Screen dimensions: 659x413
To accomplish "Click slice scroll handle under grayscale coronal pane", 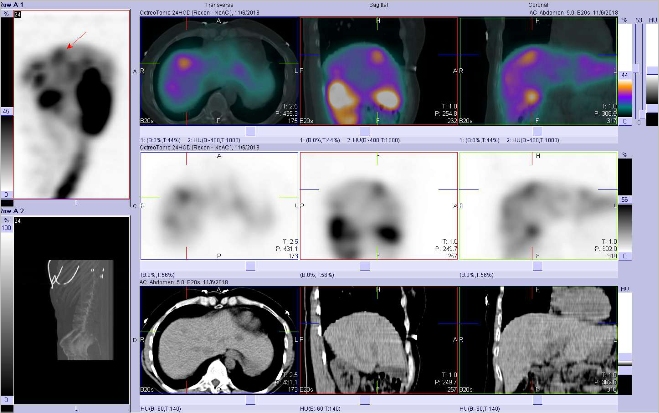I will (x=538, y=266).
